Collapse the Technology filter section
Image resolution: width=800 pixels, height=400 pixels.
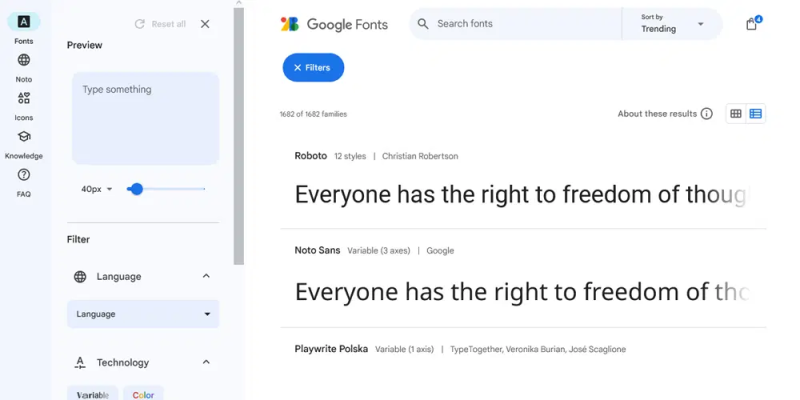(206, 362)
